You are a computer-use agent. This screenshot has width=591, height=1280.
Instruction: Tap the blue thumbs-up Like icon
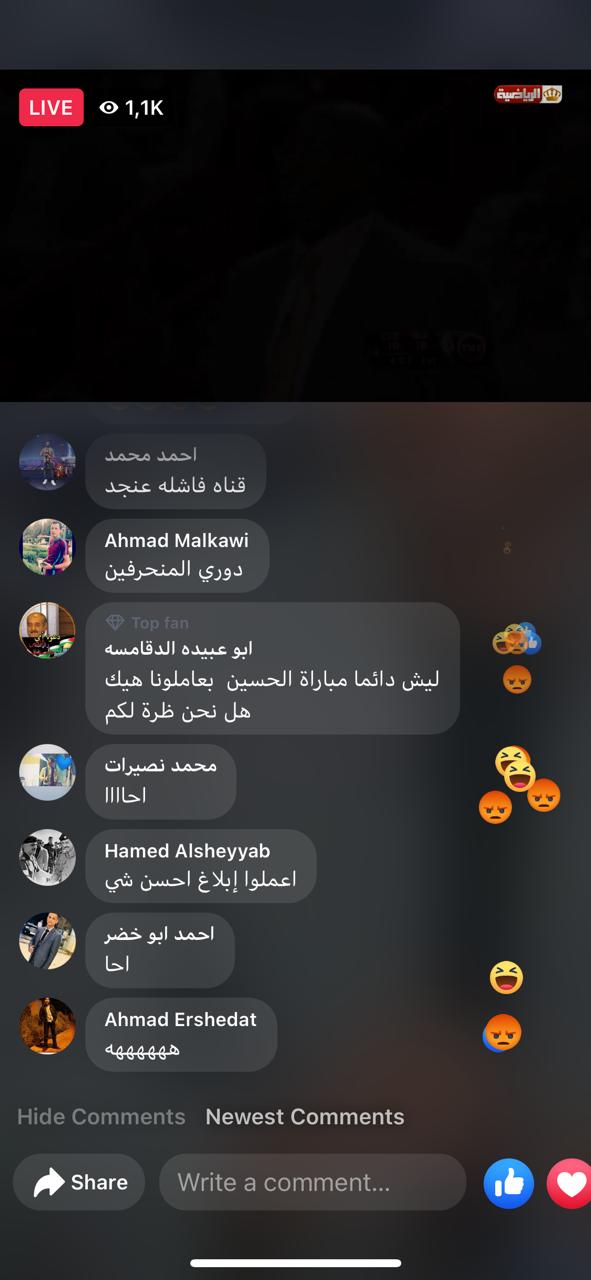point(509,1184)
